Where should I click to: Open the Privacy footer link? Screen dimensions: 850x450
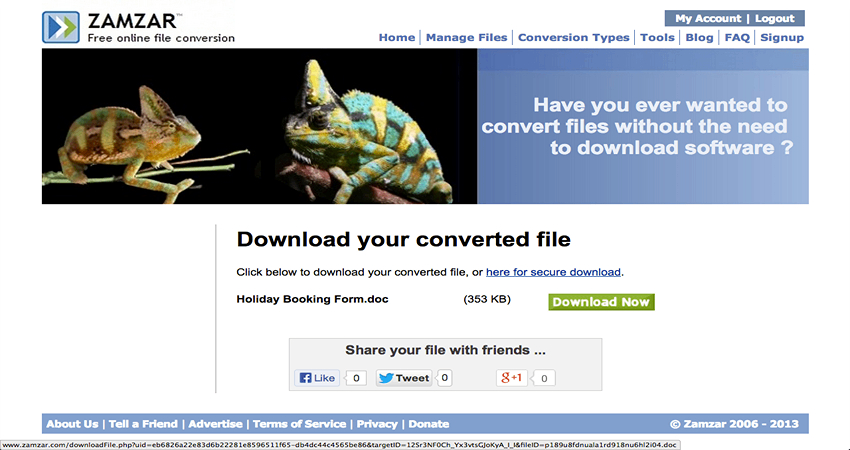(x=377, y=424)
